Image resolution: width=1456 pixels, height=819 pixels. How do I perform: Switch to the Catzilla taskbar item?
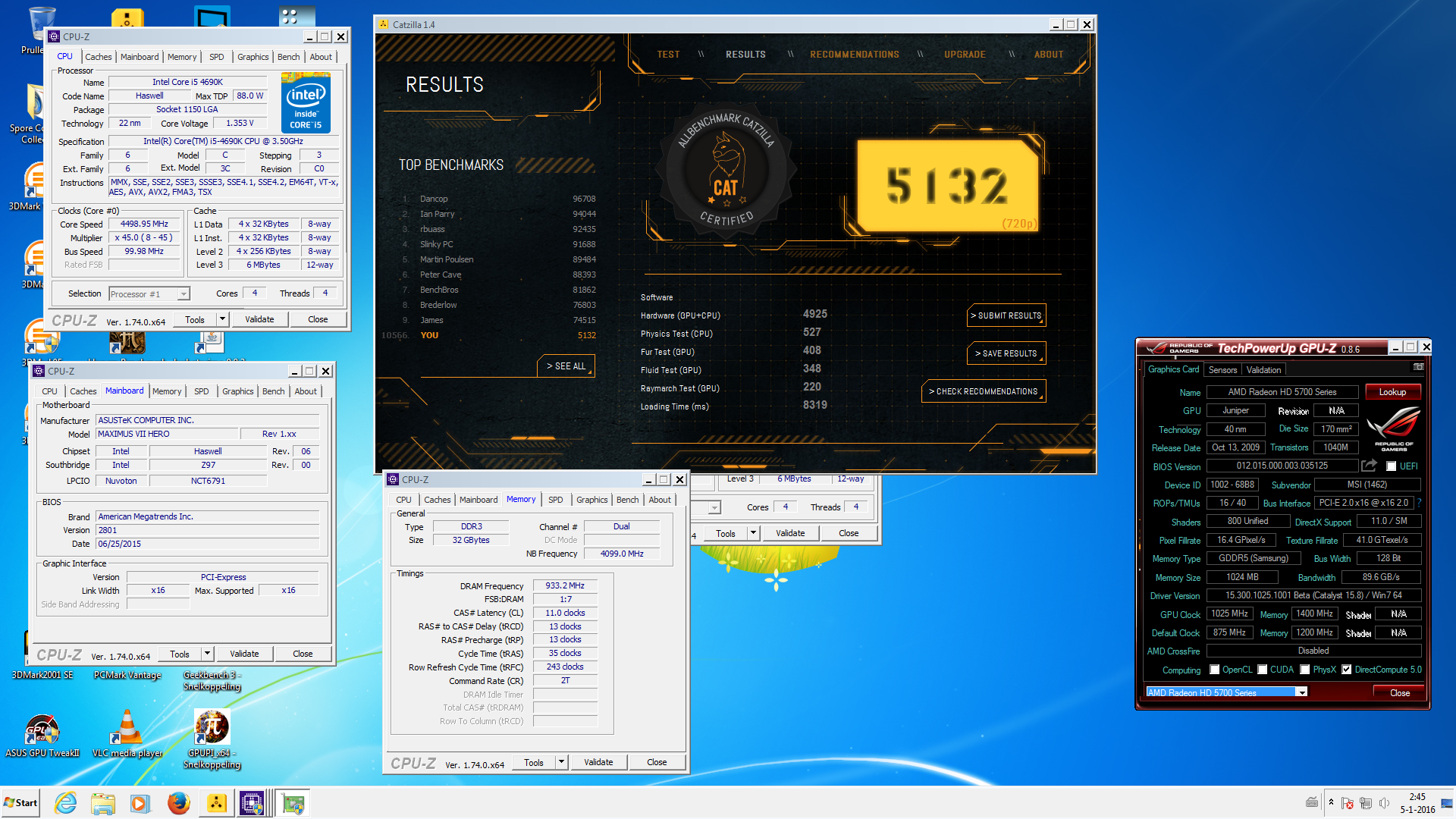pos(216,803)
